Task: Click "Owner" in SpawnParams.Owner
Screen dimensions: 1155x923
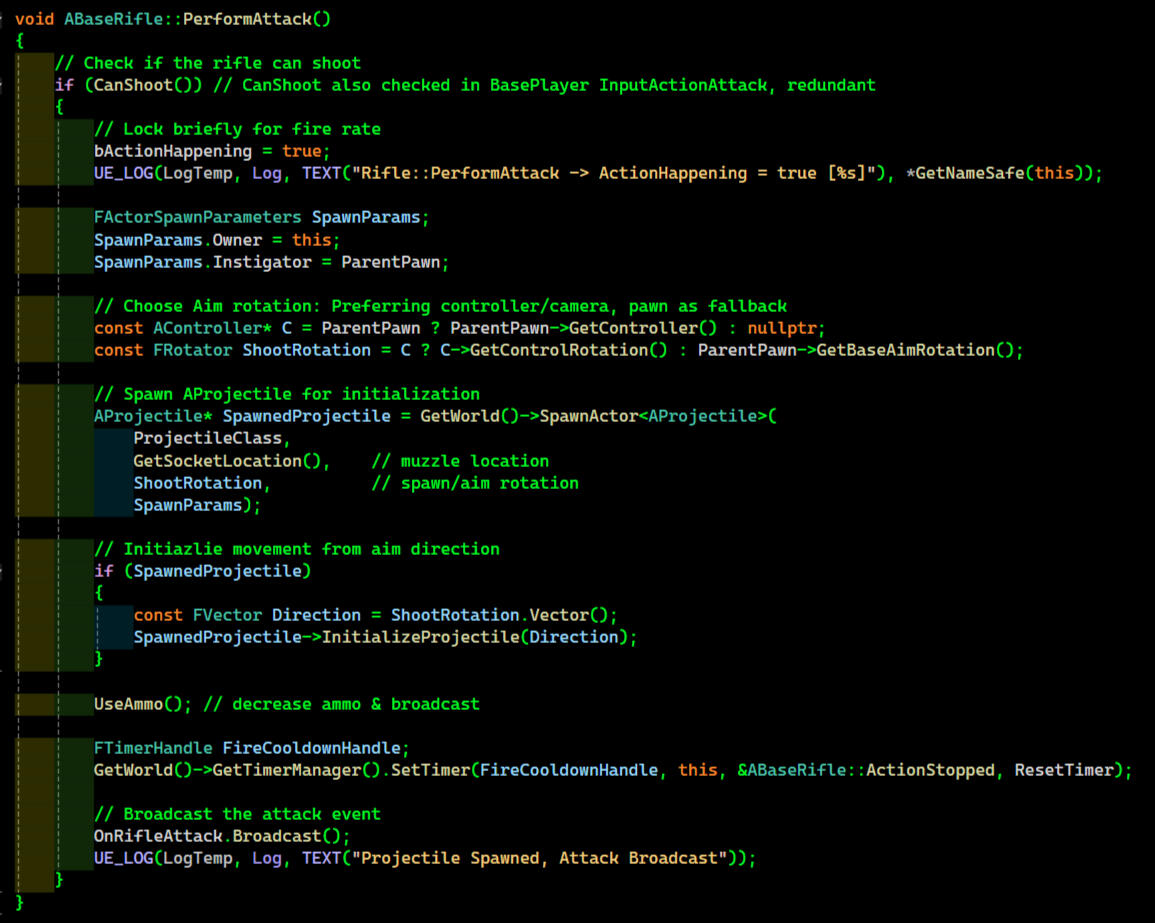Action: 237,240
